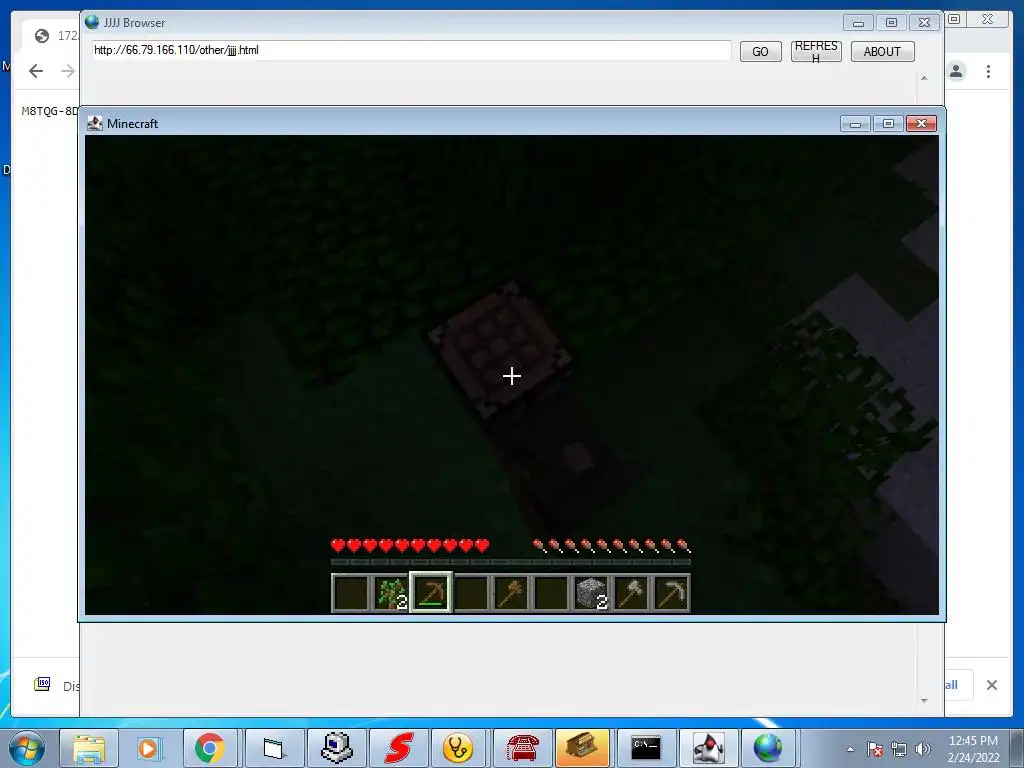Select the oak sapling hotbar slot

pyautogui.click(x=391, y=593)
